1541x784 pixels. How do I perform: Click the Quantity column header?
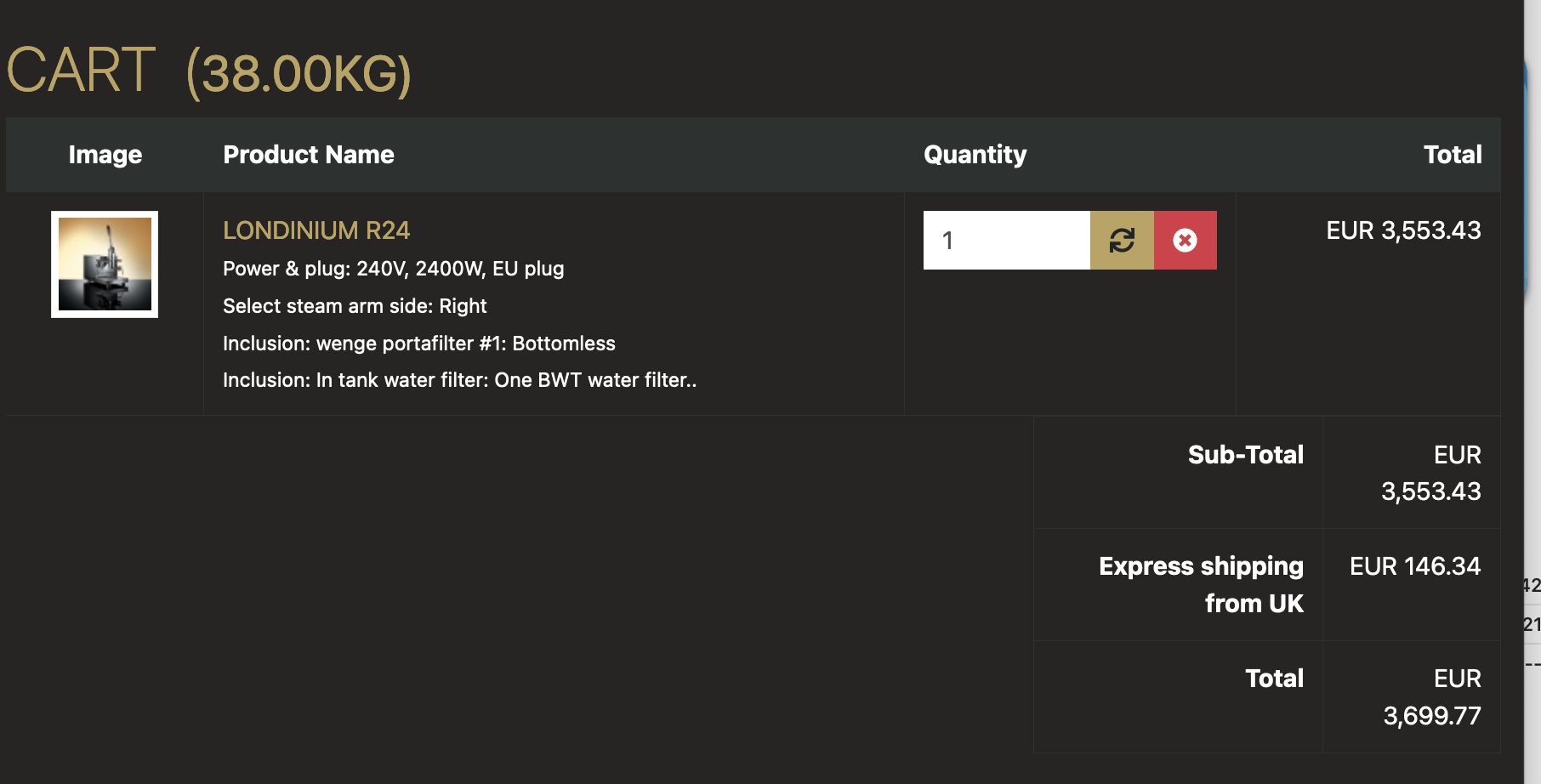[975, 155]
